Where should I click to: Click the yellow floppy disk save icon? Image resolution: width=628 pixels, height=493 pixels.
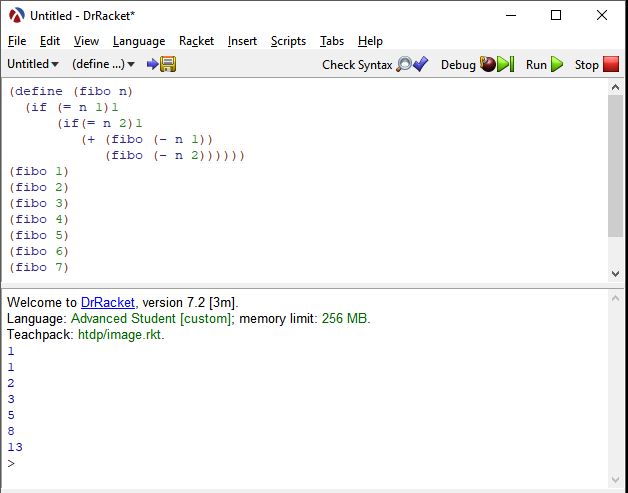[168, 64]
